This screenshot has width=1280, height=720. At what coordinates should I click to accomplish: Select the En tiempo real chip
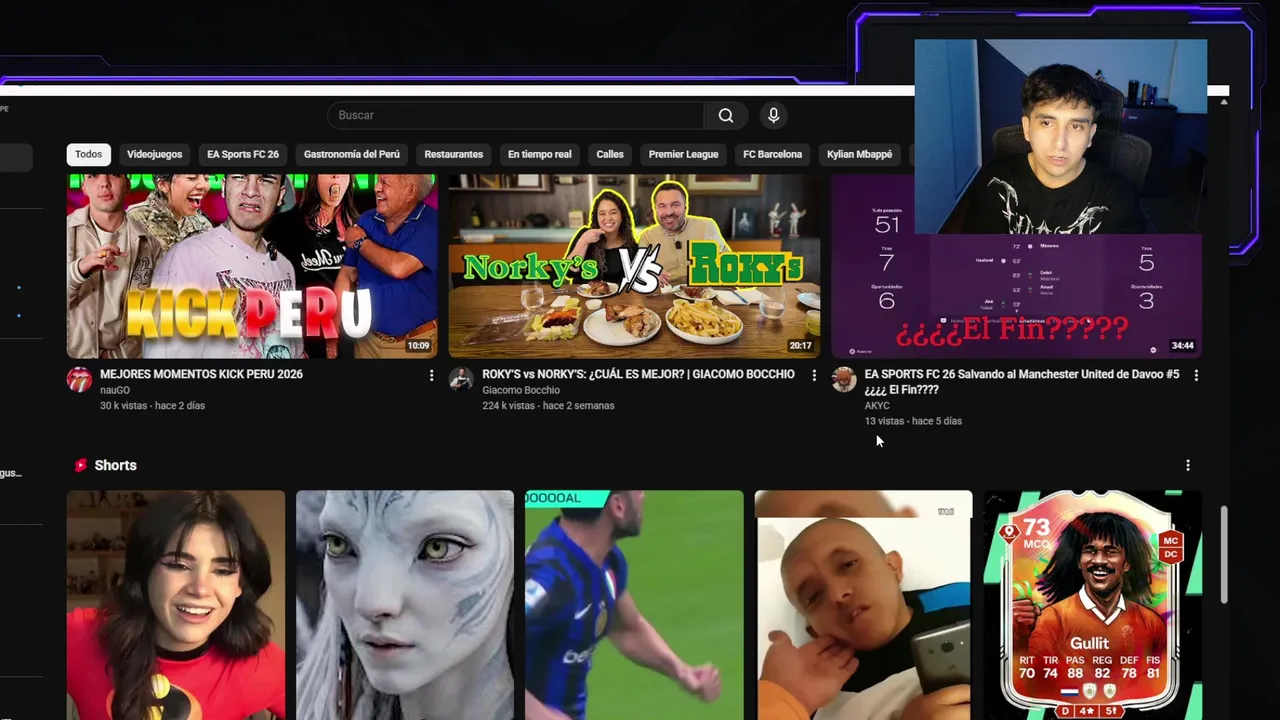(539, 154)
